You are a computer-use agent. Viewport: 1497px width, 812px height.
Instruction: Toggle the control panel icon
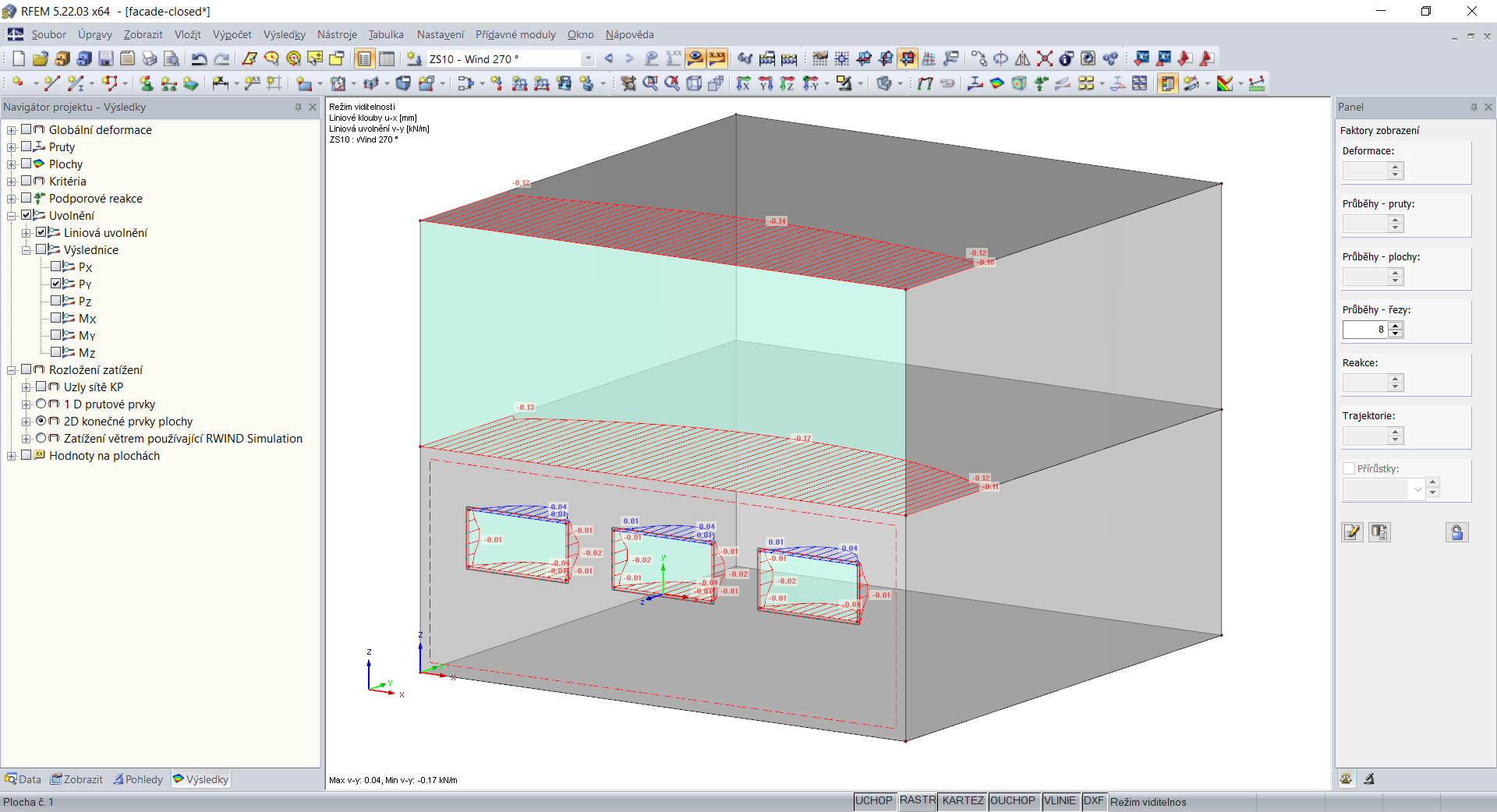(x=1167, y=83)
